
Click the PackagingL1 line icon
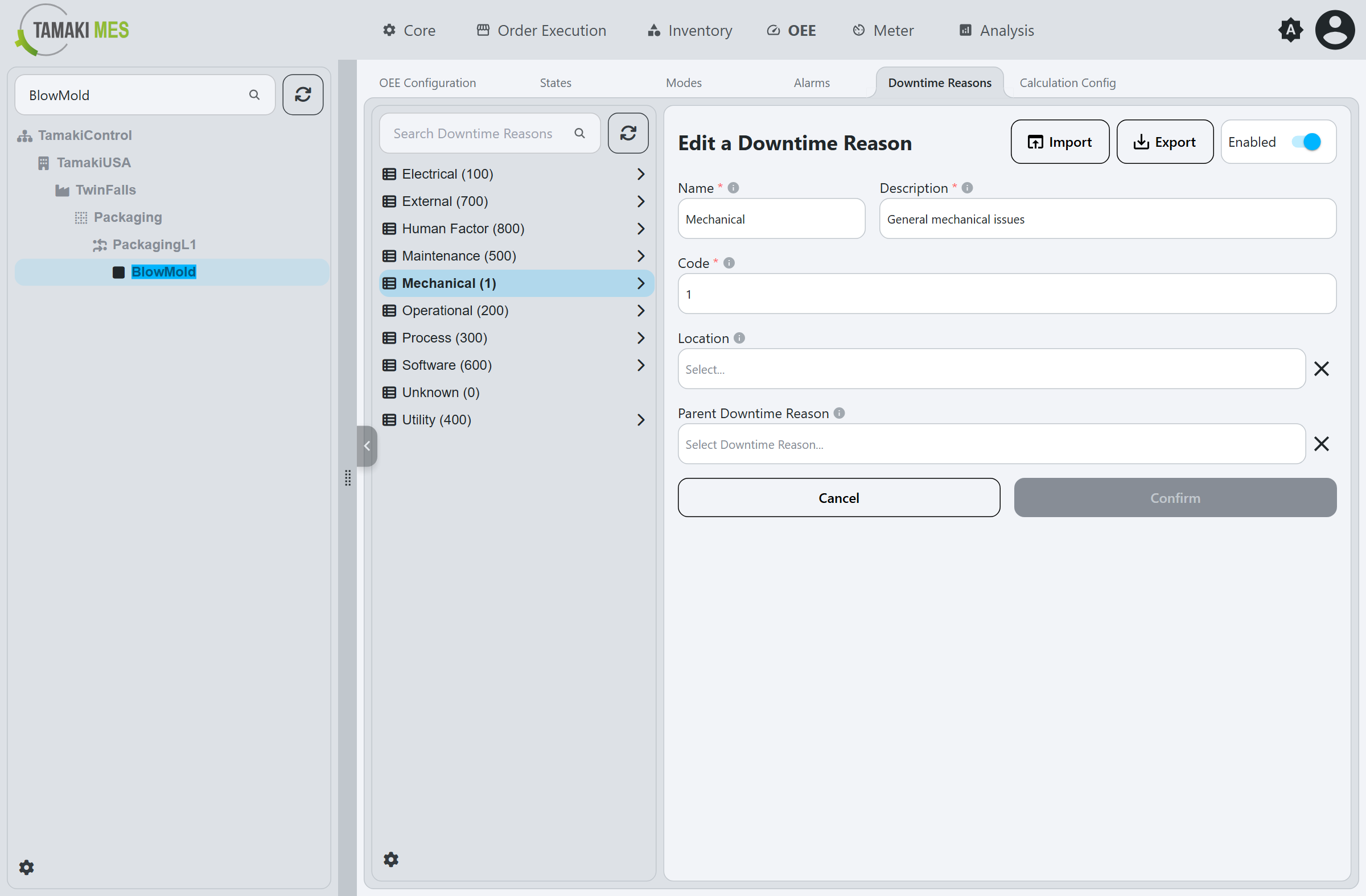tap(100, 245)
